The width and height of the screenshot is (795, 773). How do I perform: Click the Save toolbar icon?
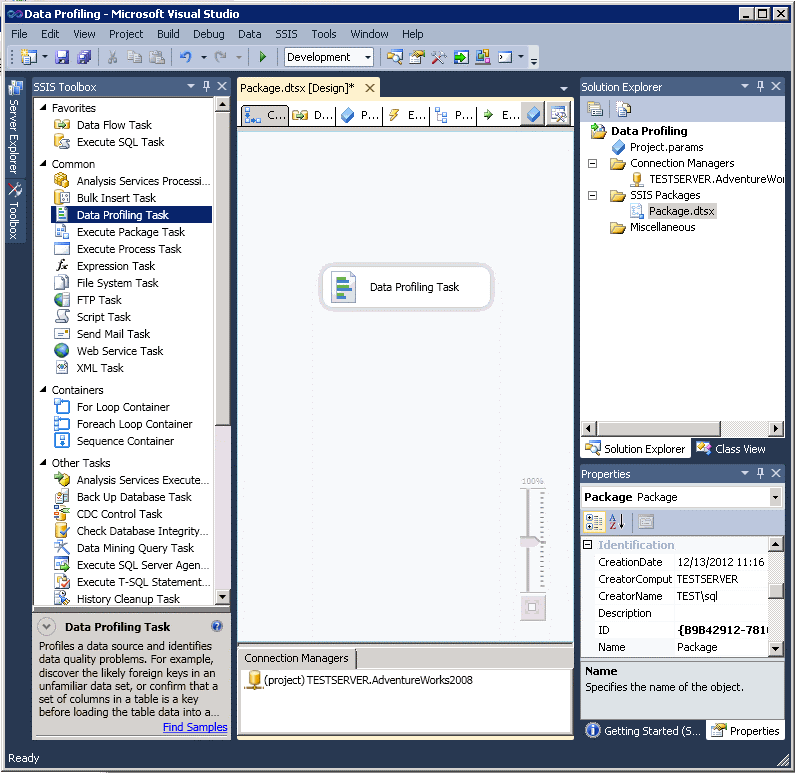coord(62,57)
